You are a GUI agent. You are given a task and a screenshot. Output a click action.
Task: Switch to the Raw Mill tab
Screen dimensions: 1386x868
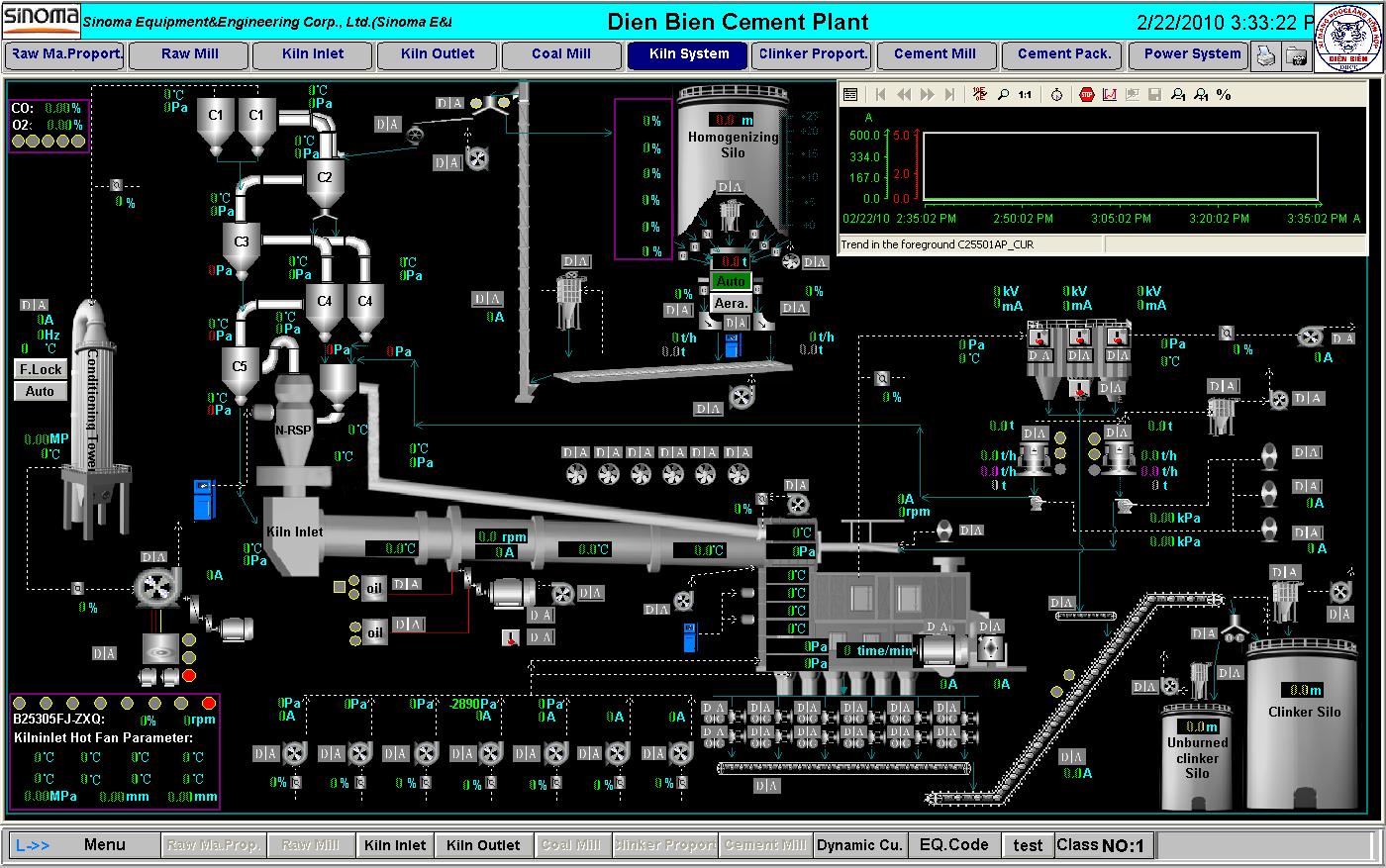tap(189, 55)
